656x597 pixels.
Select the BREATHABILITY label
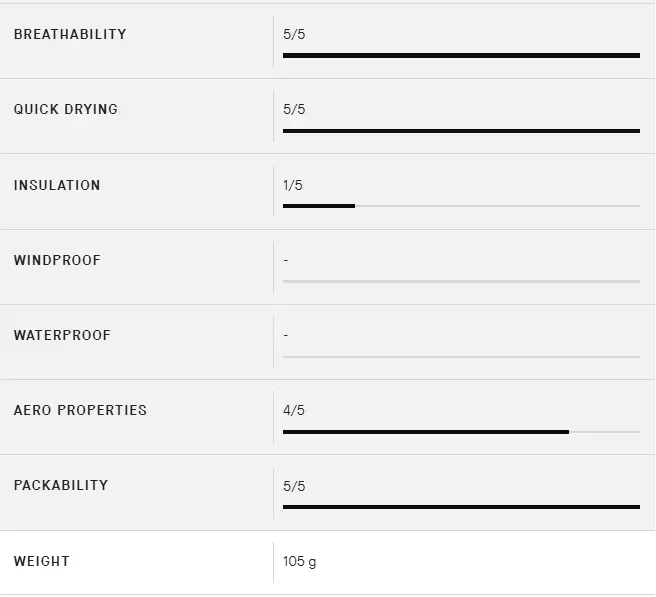(70, 34)
